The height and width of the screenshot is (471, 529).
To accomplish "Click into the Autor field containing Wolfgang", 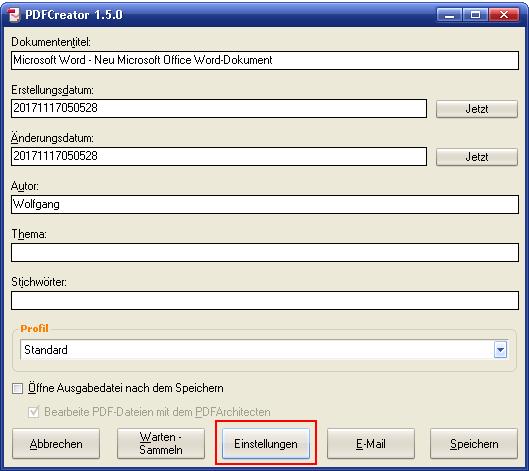I will [265, 204].
